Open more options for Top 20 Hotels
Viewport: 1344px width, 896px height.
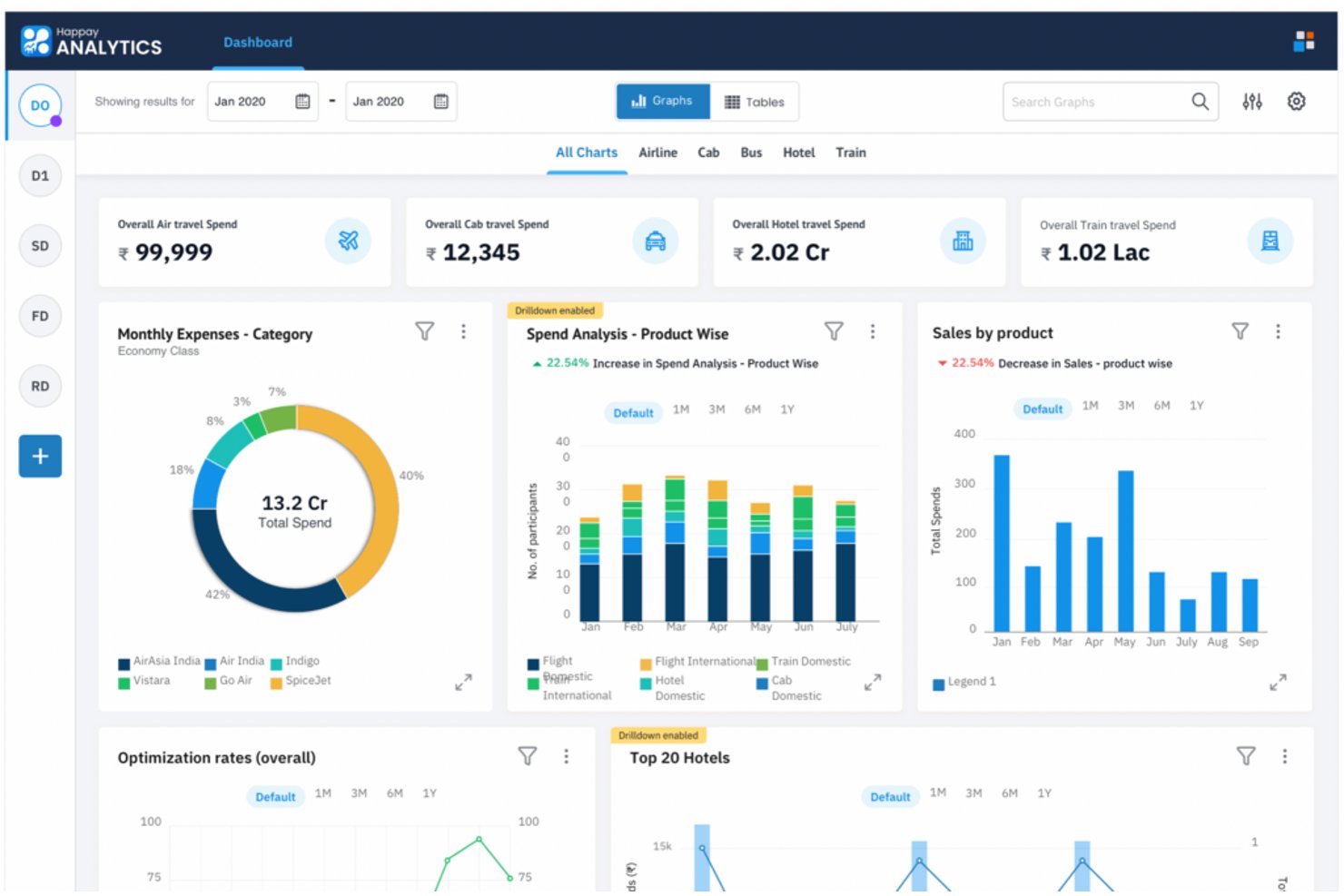(1284, 755)
